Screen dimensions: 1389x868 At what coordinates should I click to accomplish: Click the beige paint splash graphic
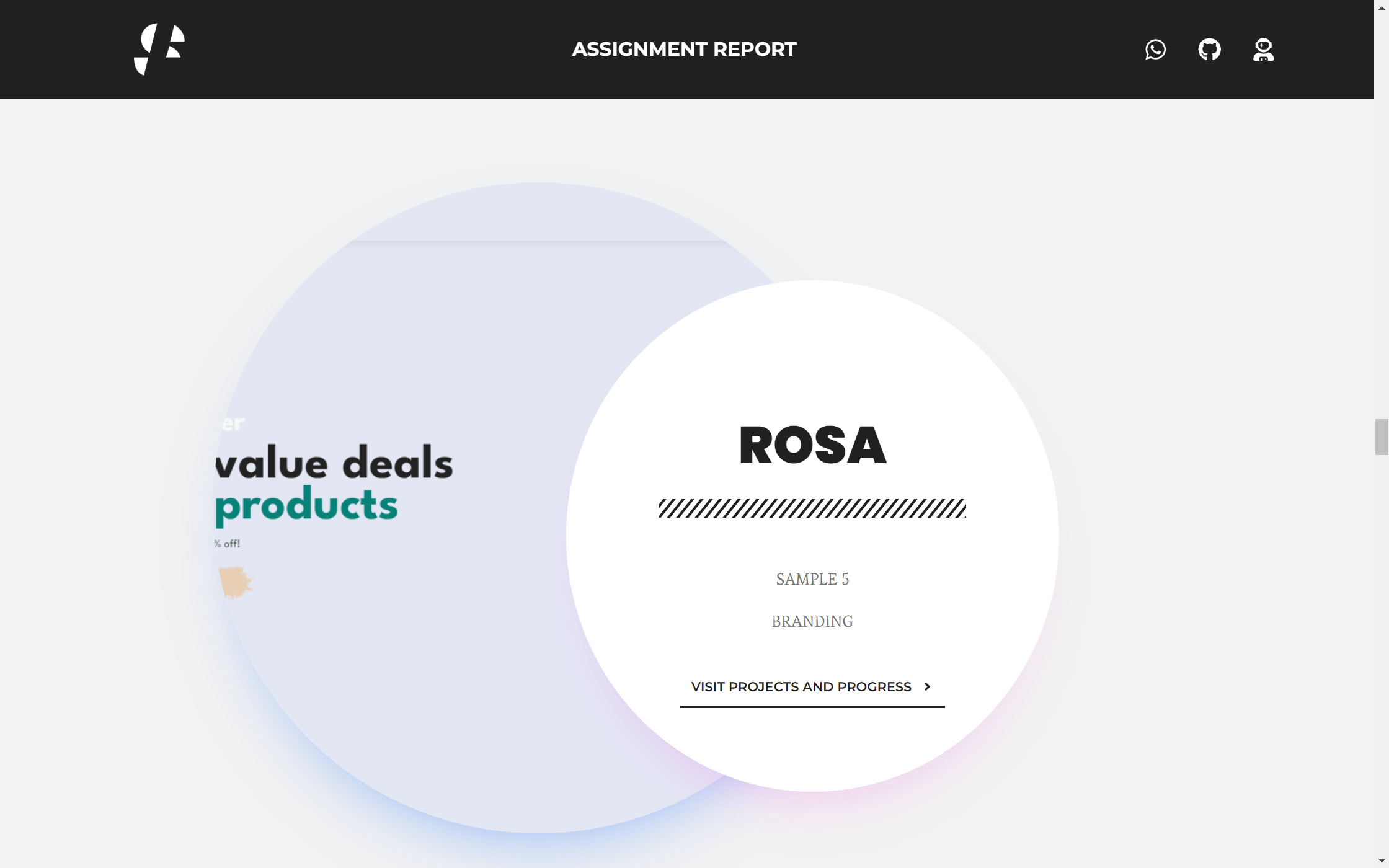(236, 582)
